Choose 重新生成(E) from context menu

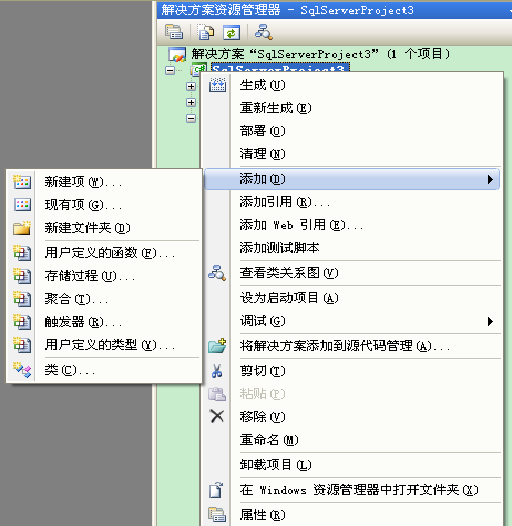(x=352, y=108)
